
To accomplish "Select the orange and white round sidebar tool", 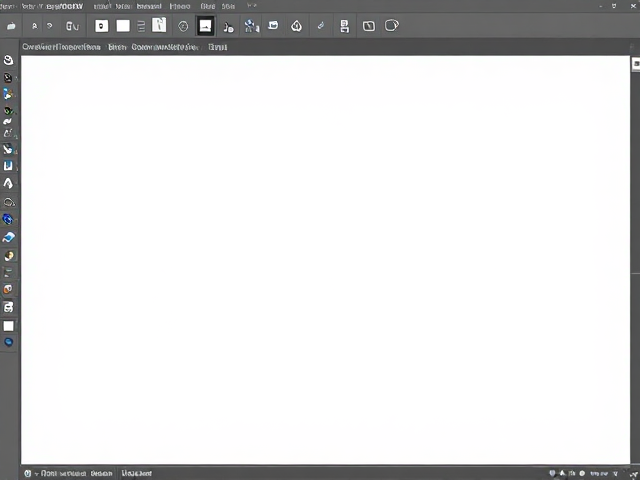I will tap(8, 289).
